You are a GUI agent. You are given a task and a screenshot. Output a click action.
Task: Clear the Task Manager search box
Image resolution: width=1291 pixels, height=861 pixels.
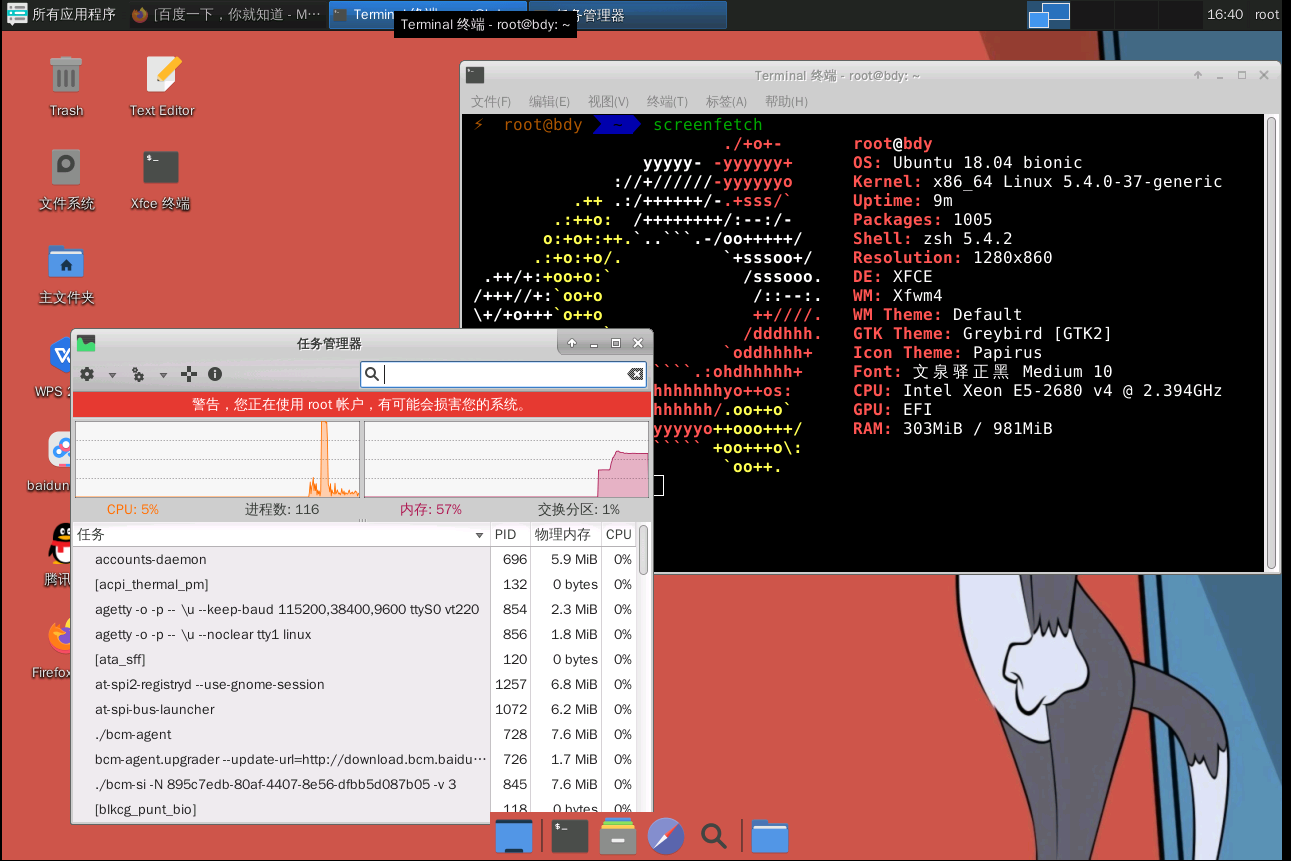tap(635, 374)
